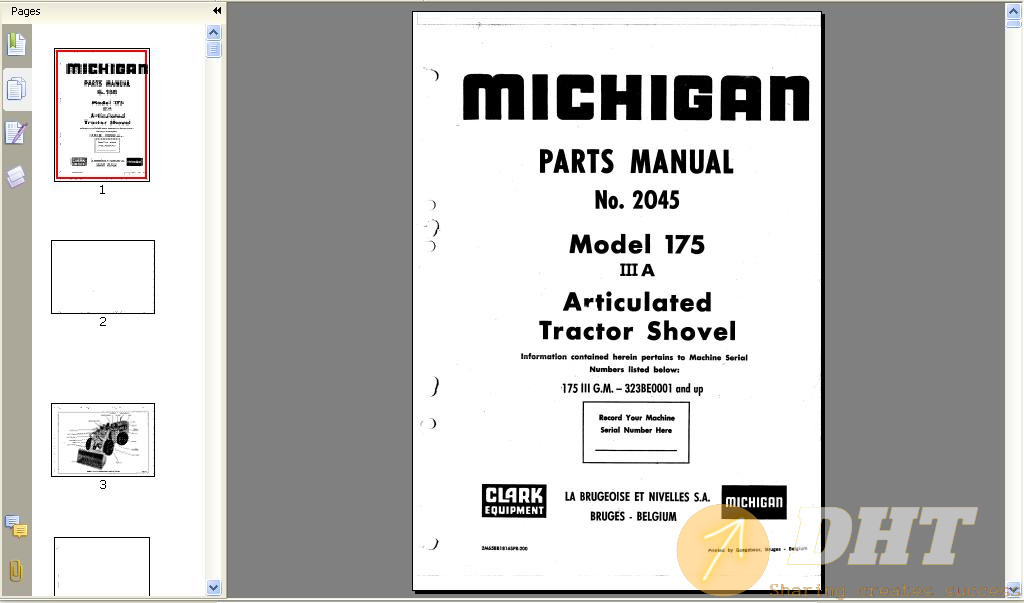Screen dimensions: 1024x603
Task: Click the 'BRUGES - BELGIUM' text
Action: (x=633, y=516)
